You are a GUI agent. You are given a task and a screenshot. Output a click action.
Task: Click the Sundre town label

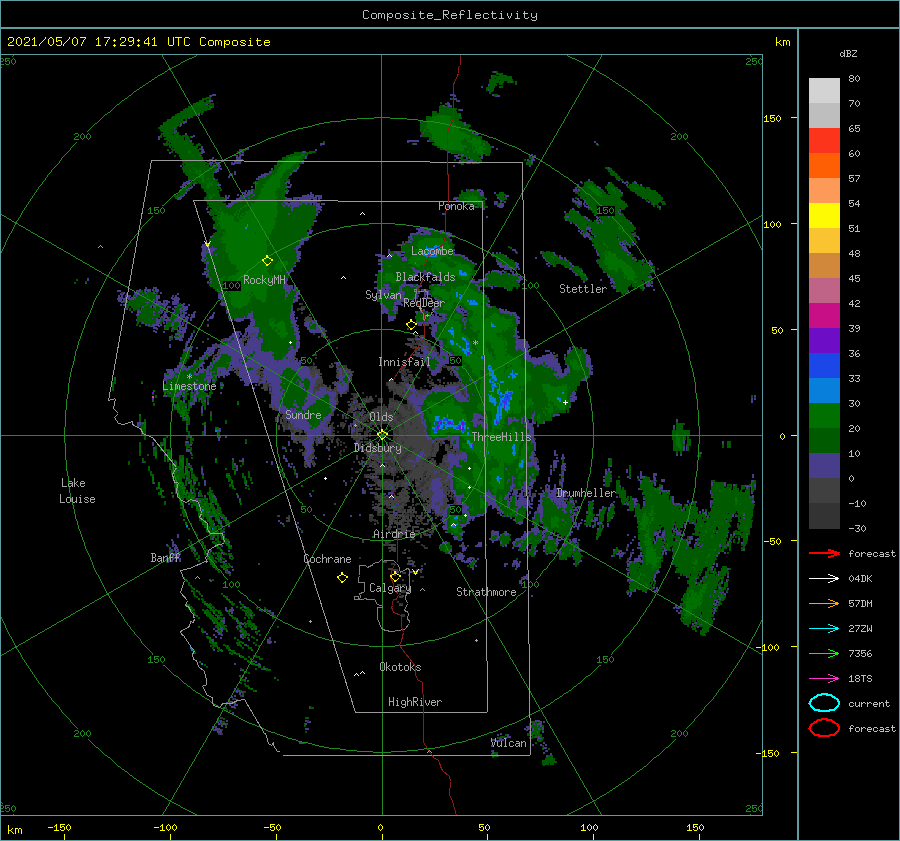click(x=303, y=414)
